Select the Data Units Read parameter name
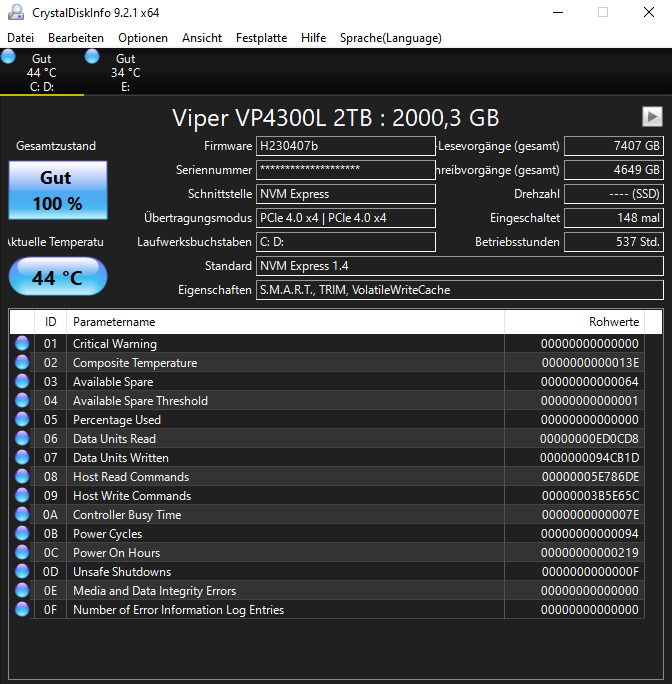 pos(114,439)
